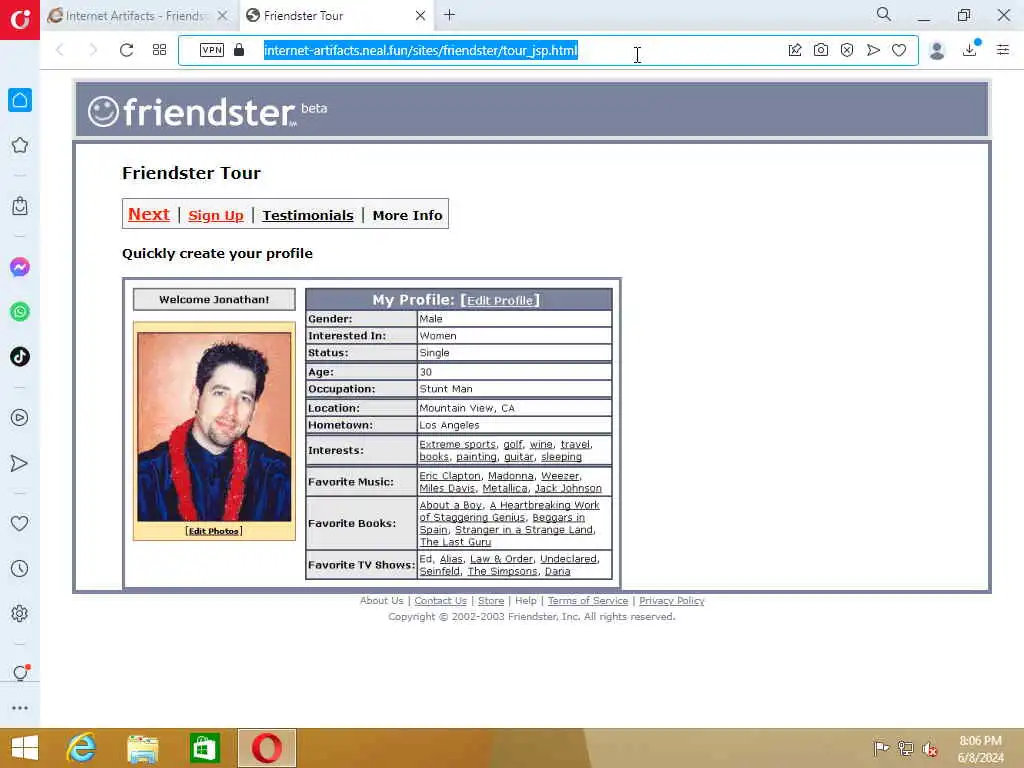Open the Testimonials link
The height and width of the screenshot is (768, 1024).
(x=308, y=216)
